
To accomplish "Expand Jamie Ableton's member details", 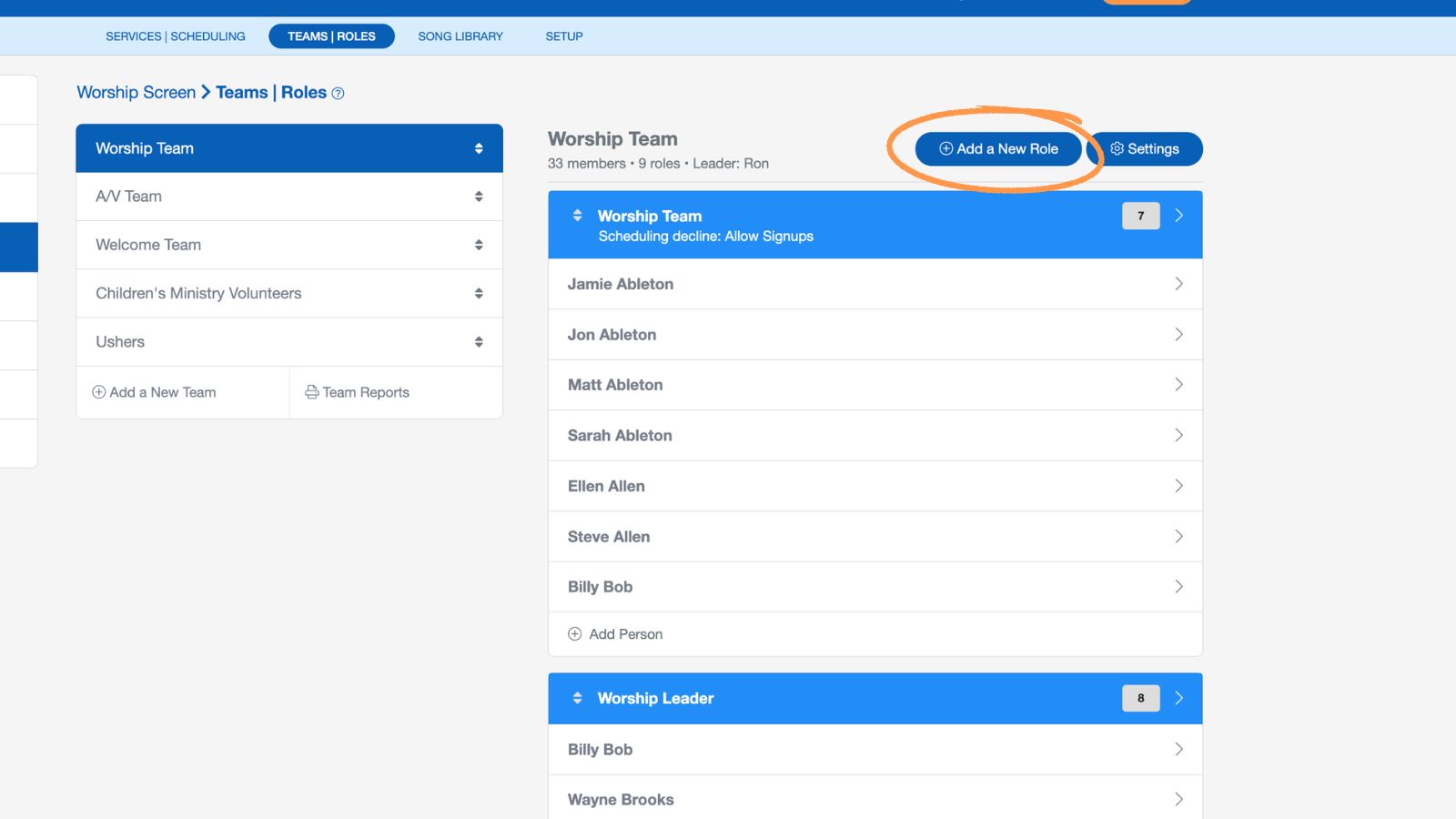I will (1179, 284).
